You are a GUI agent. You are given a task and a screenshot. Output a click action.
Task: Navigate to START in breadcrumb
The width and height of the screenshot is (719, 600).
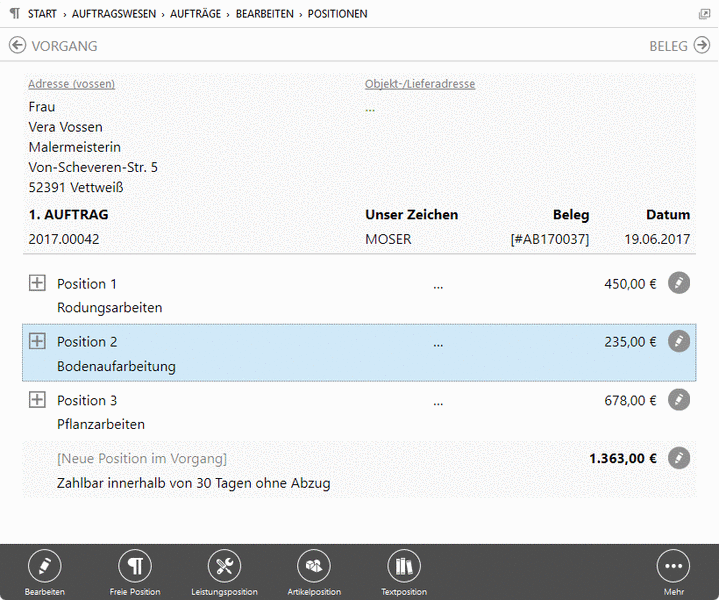42,14
